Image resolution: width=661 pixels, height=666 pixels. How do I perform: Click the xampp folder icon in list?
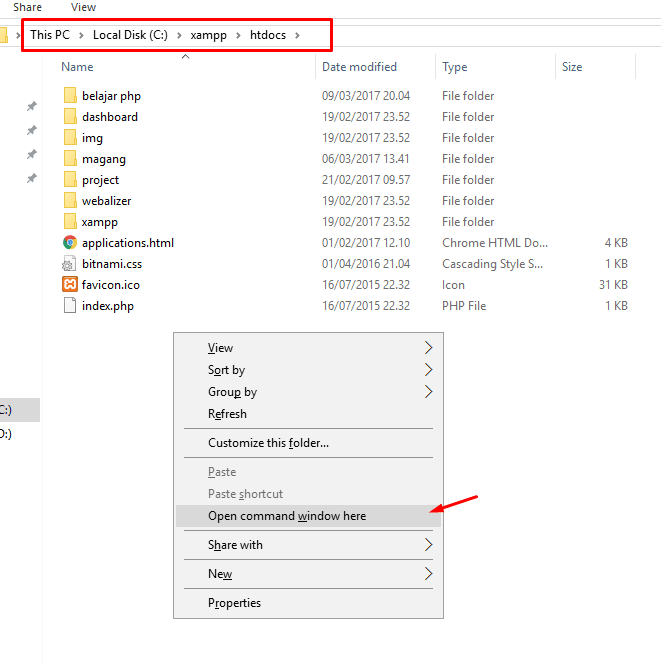pos(70,222)
